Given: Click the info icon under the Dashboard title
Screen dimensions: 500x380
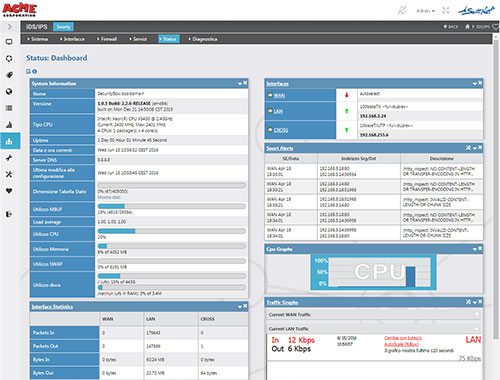Looking at the screenshot, I should 34,71.
